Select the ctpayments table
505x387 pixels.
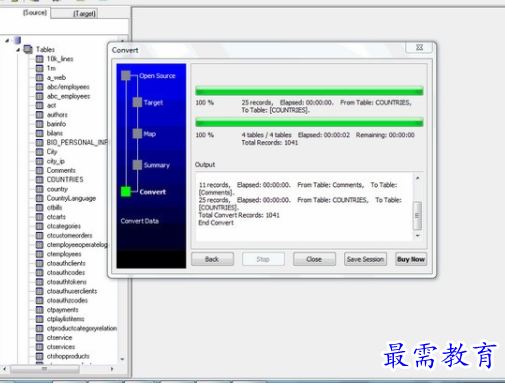[x=62, y=310]
